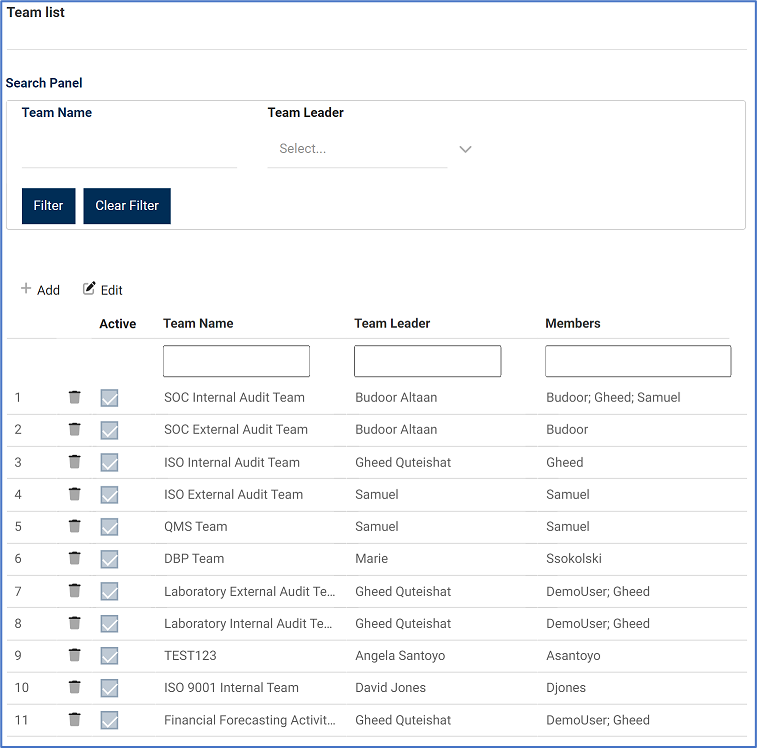Toggle Active checkbox for SOC External Audit Team

coord(110,430)
